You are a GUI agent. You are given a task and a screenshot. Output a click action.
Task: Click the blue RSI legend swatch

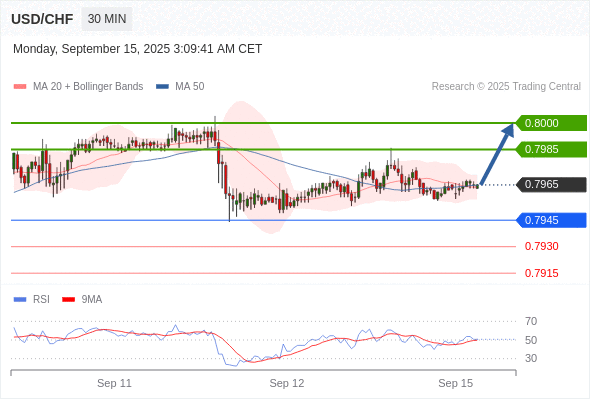click(20, 300)
